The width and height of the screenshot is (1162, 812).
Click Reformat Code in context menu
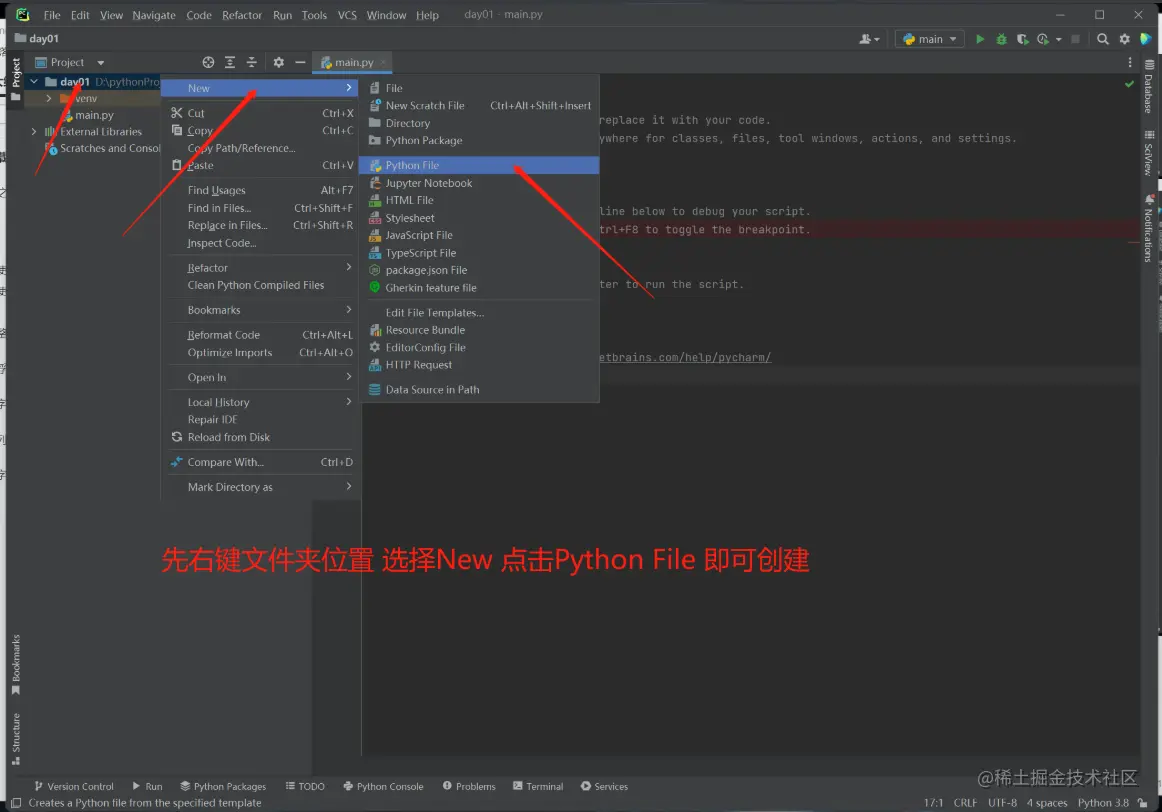[x=260, y=335]
